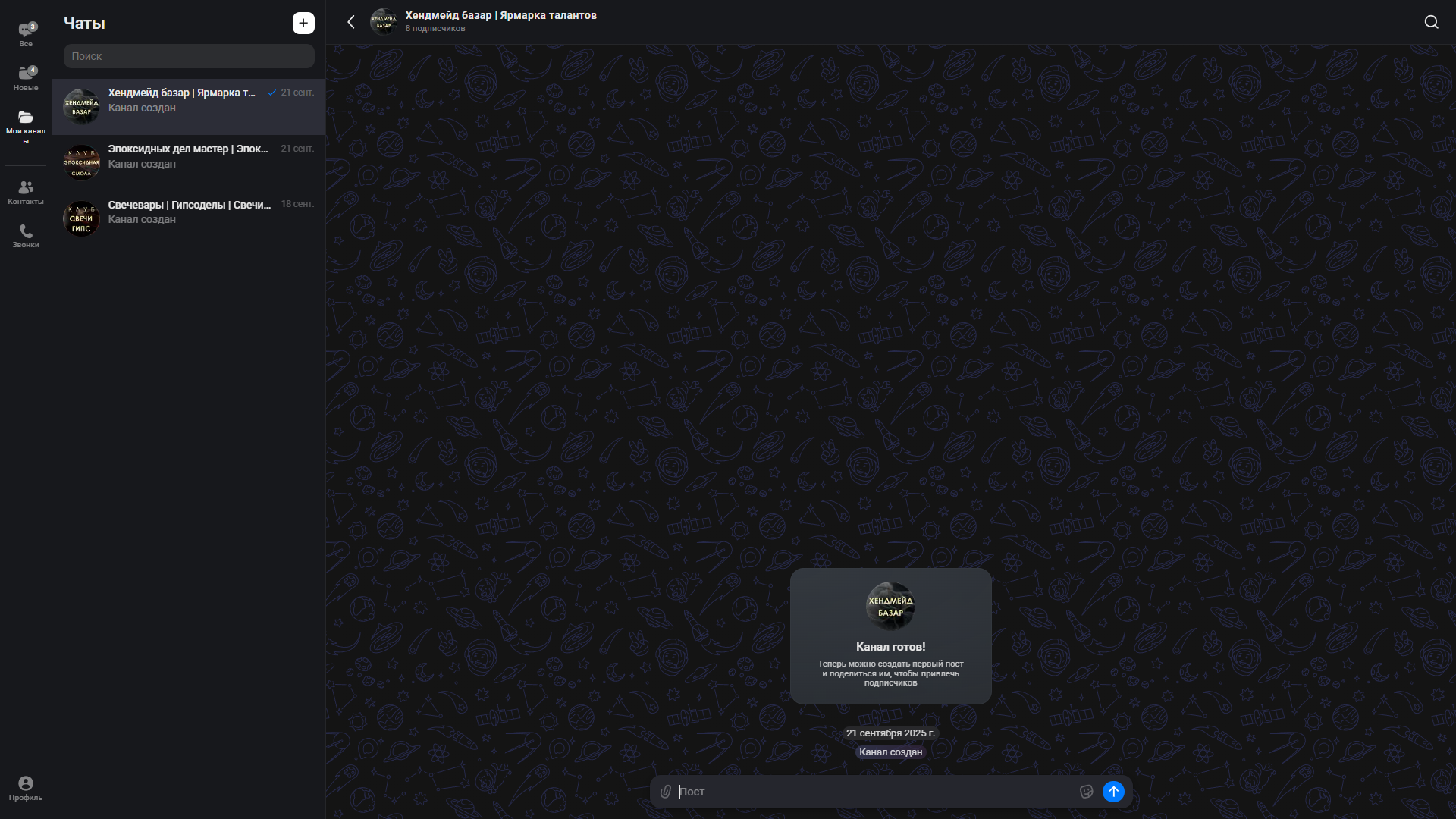Open the sticker emoji picker

(x=1086, y=792)
